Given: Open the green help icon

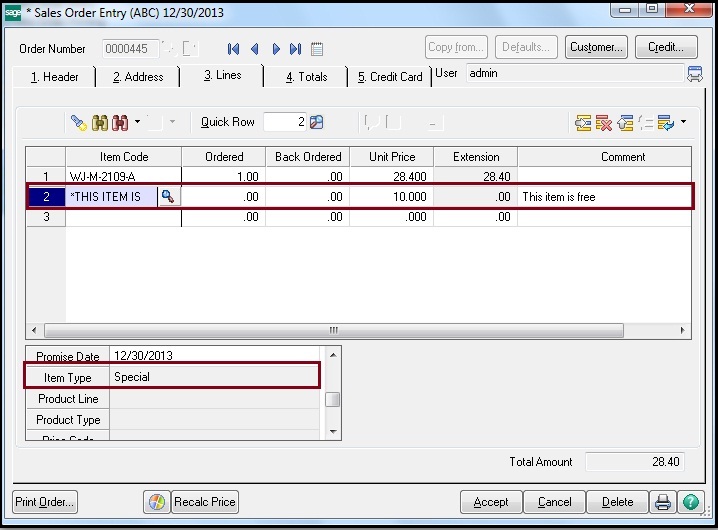Looking at the screenshot, I should [691, 502].
